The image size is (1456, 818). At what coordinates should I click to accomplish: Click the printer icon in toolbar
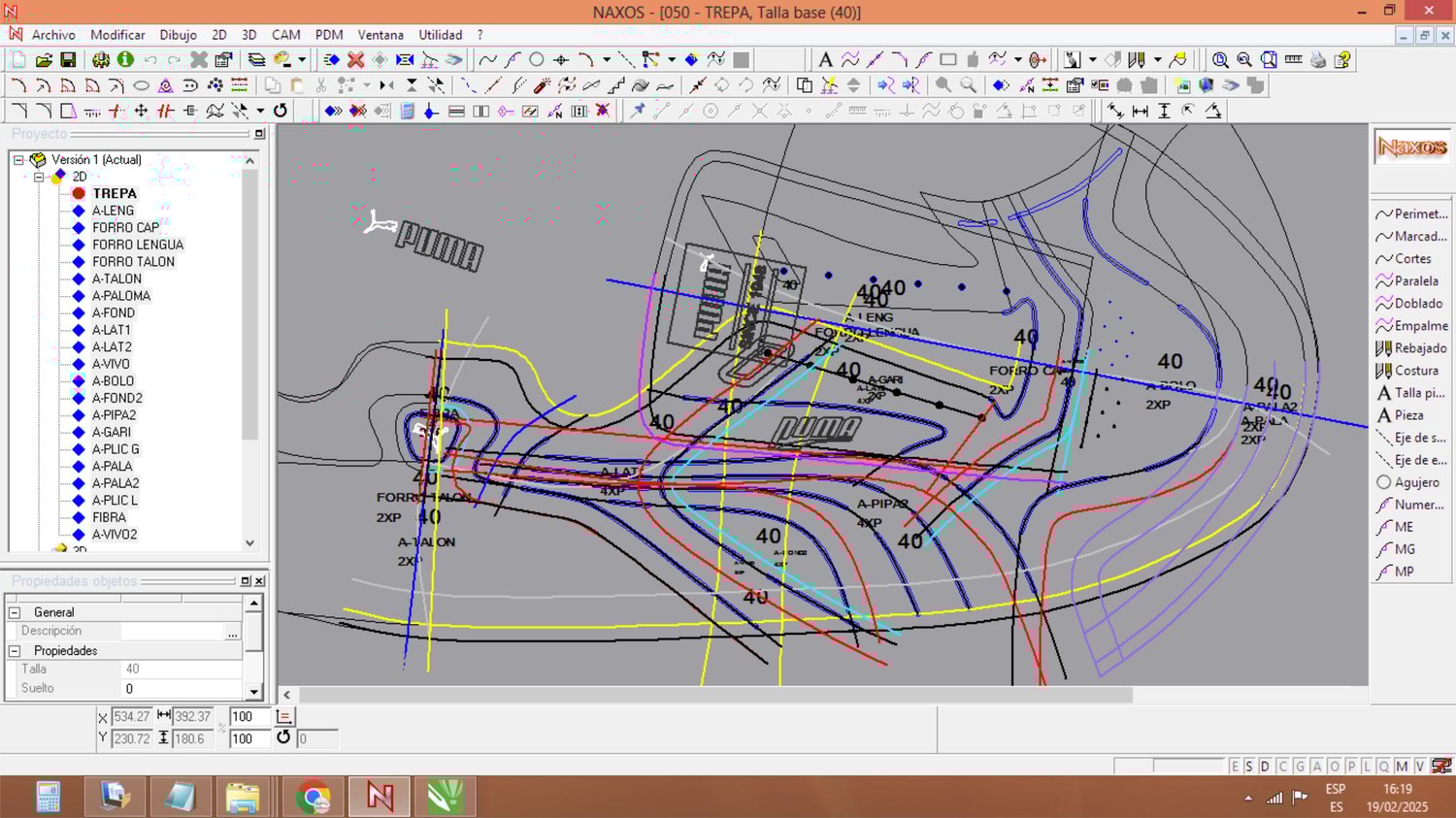tap(1317, 60)
